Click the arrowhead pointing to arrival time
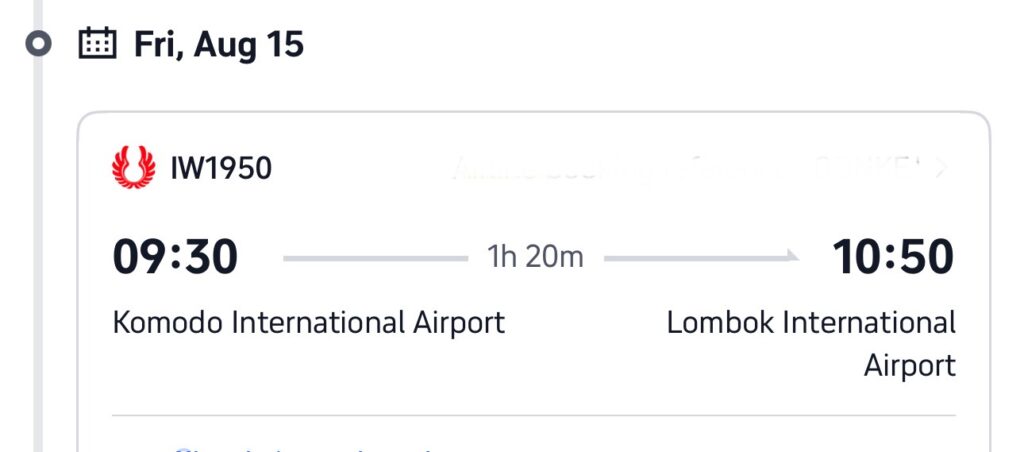 tap(792, 255)
